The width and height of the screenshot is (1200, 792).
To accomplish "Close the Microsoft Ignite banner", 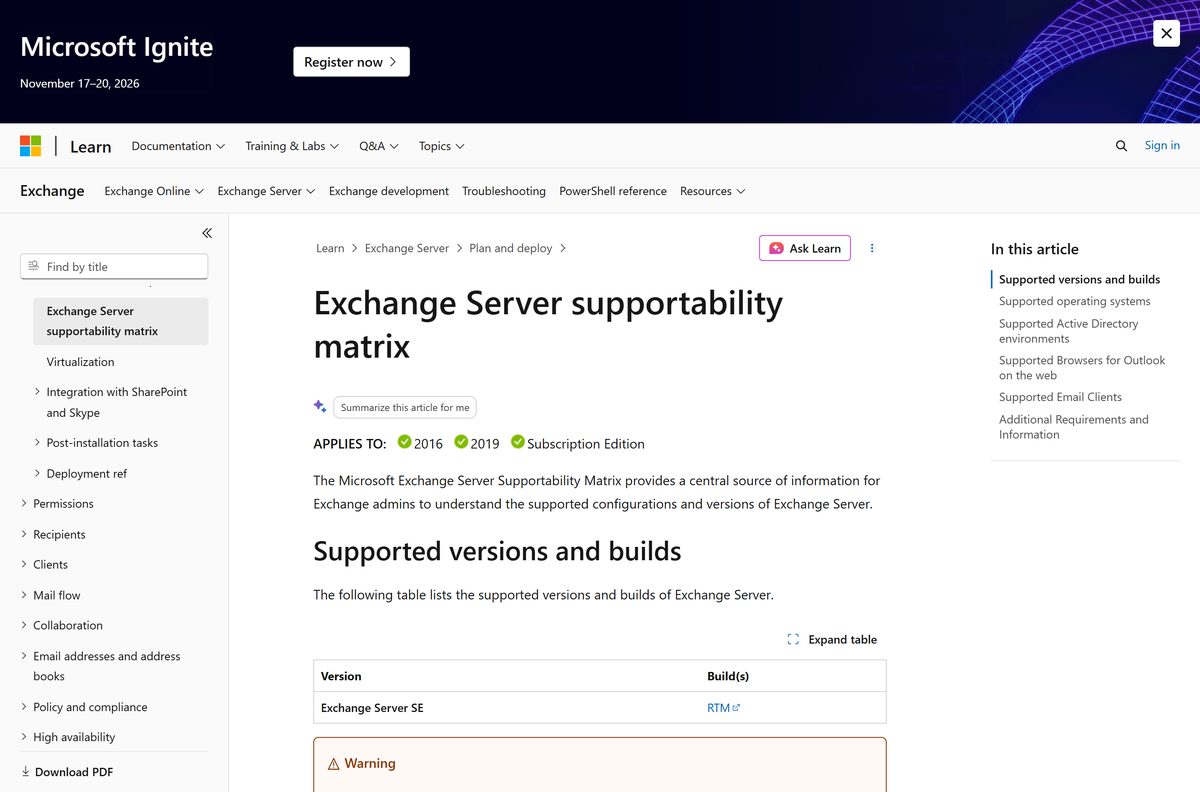I will (x=1166, y=33).
